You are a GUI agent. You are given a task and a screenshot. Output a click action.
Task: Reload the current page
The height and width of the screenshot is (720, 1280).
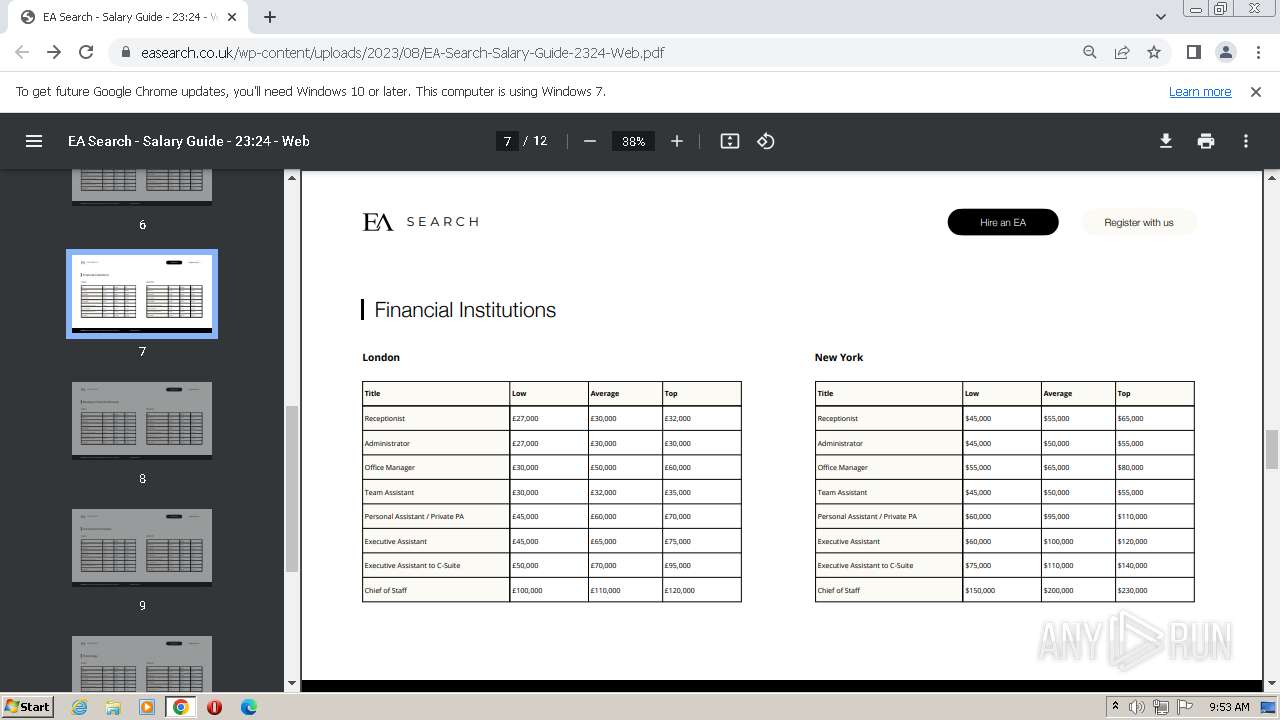[x=86, y=52]
